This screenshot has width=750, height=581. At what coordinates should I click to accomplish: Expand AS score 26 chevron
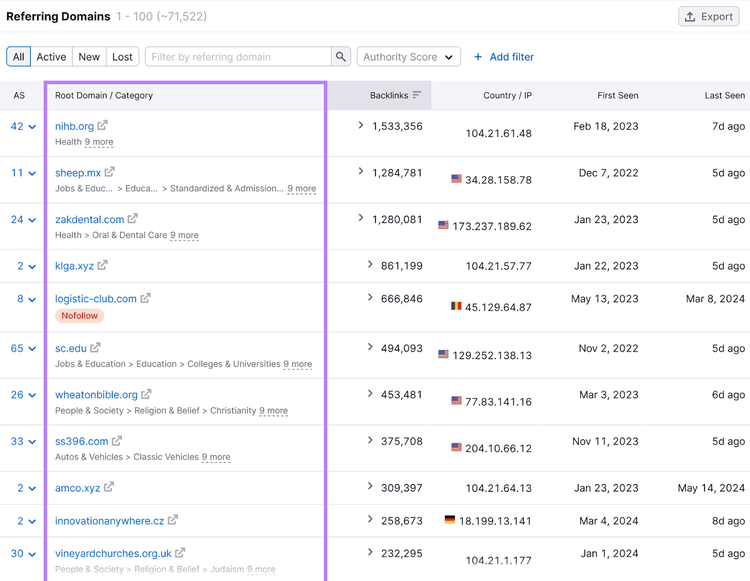(x=32, y=395)
